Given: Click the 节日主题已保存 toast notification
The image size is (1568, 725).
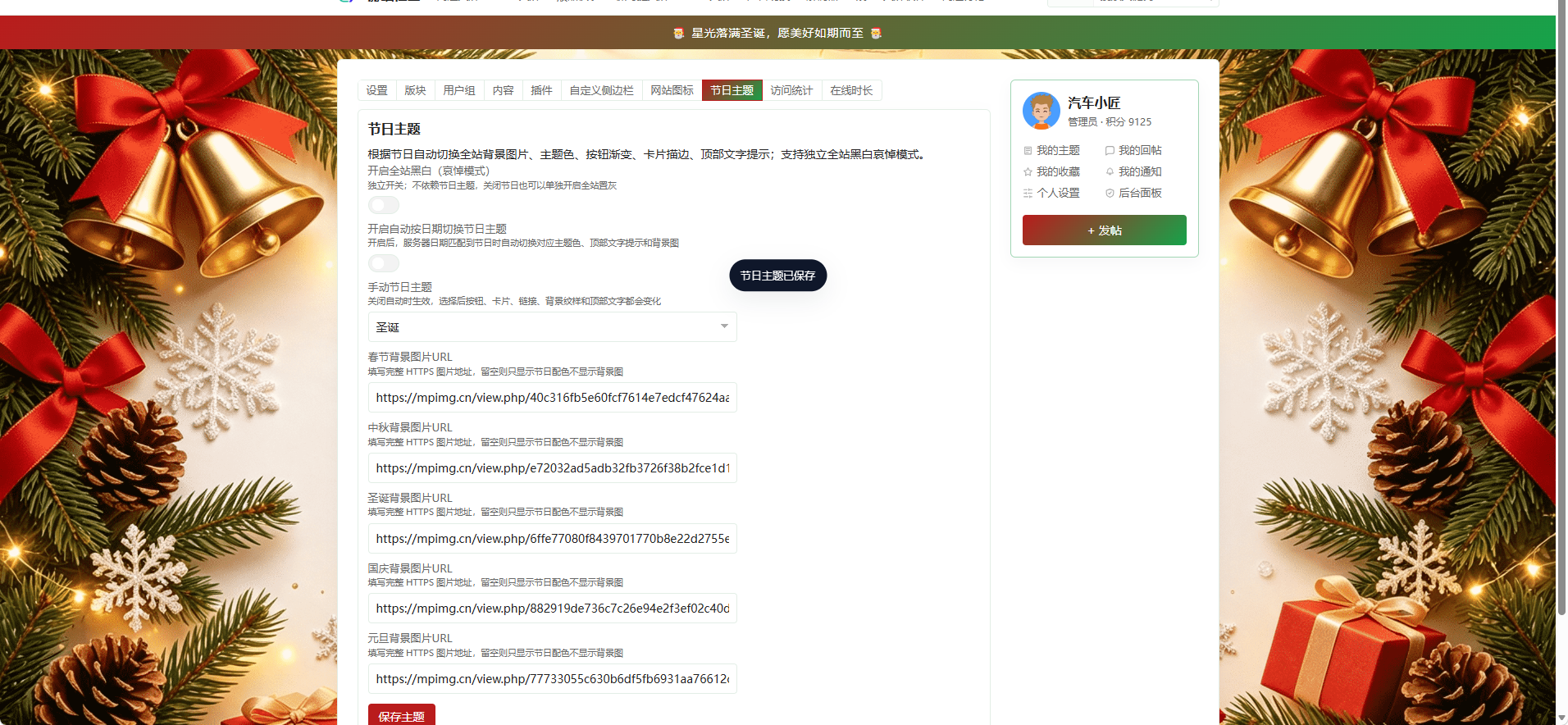Looking at the screenshot, I should click(x=778, y=276).
